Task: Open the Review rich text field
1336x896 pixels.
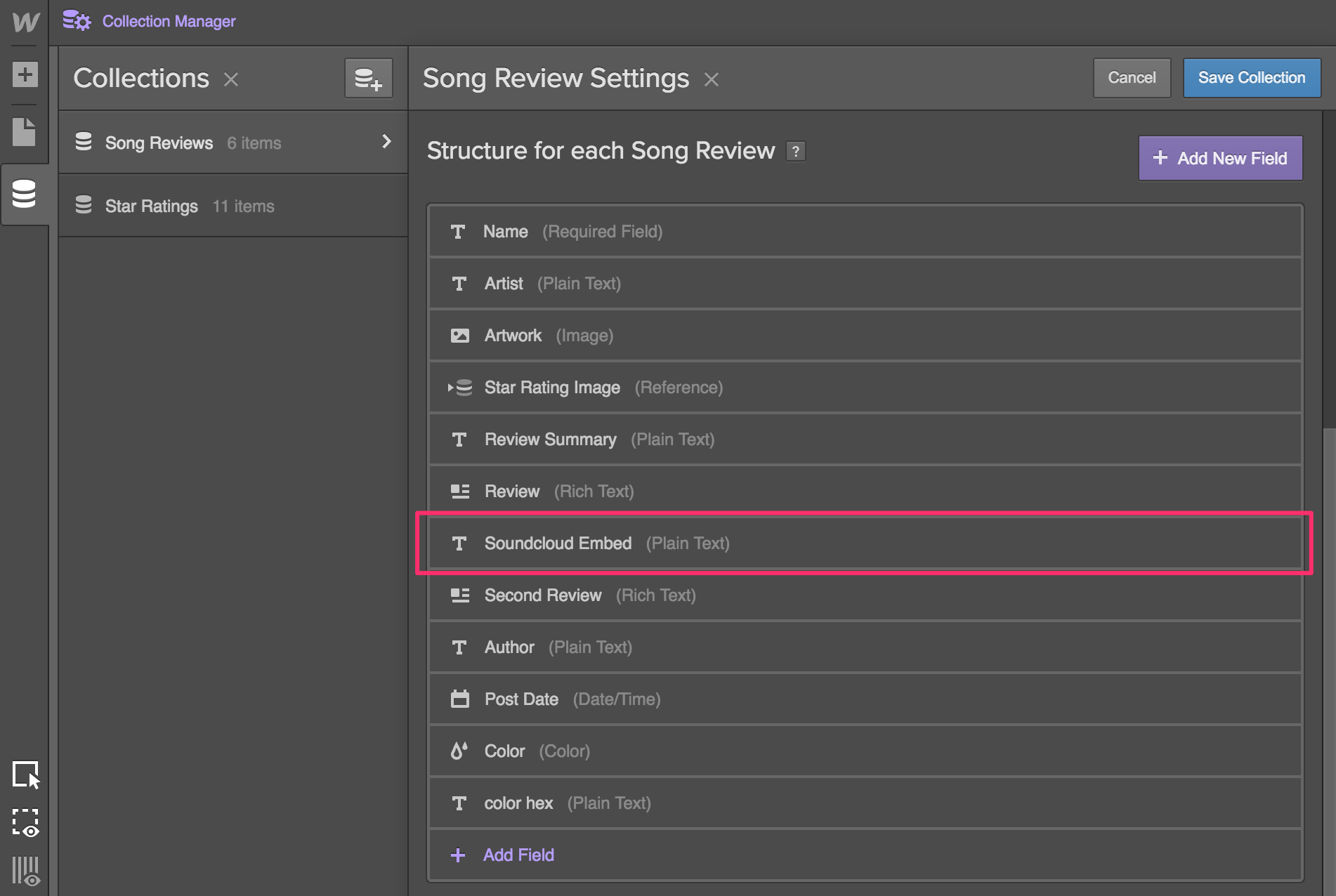Action: [x=865, y=491]
